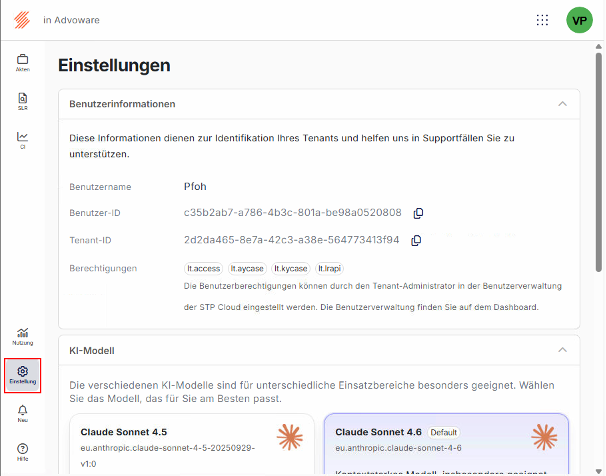Click the lt.lrapi permission tag

tap(329, 269)
